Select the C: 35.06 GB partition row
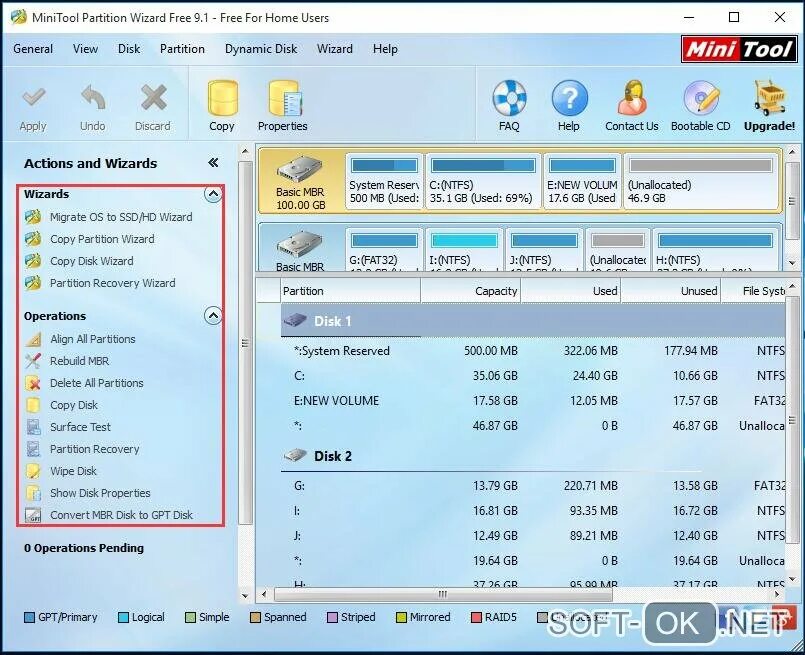The image size is (805, 655). 533,376
